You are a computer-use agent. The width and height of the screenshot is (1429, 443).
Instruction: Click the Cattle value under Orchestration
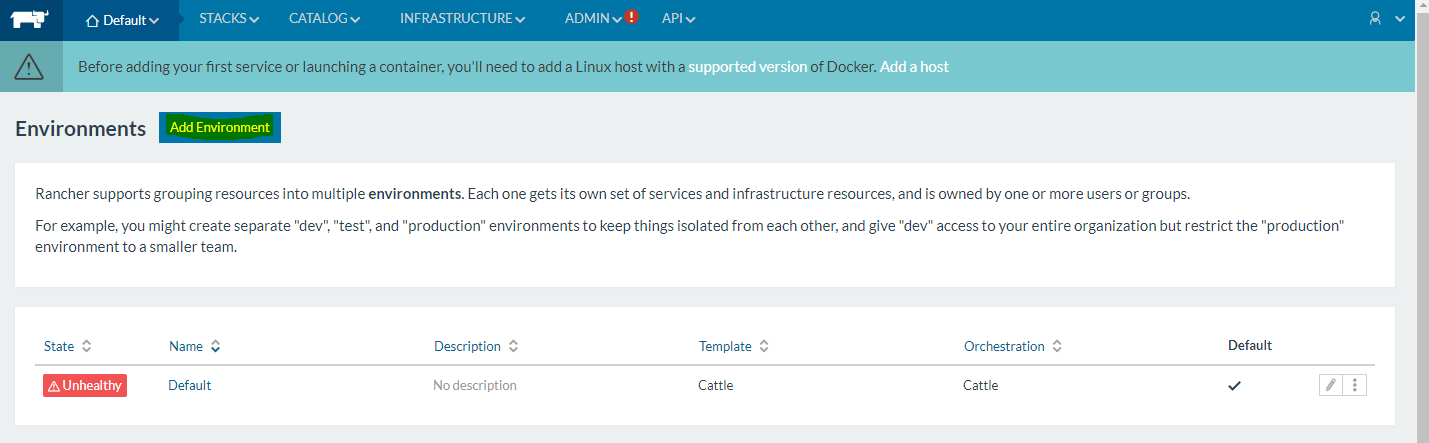coord(980,385)
